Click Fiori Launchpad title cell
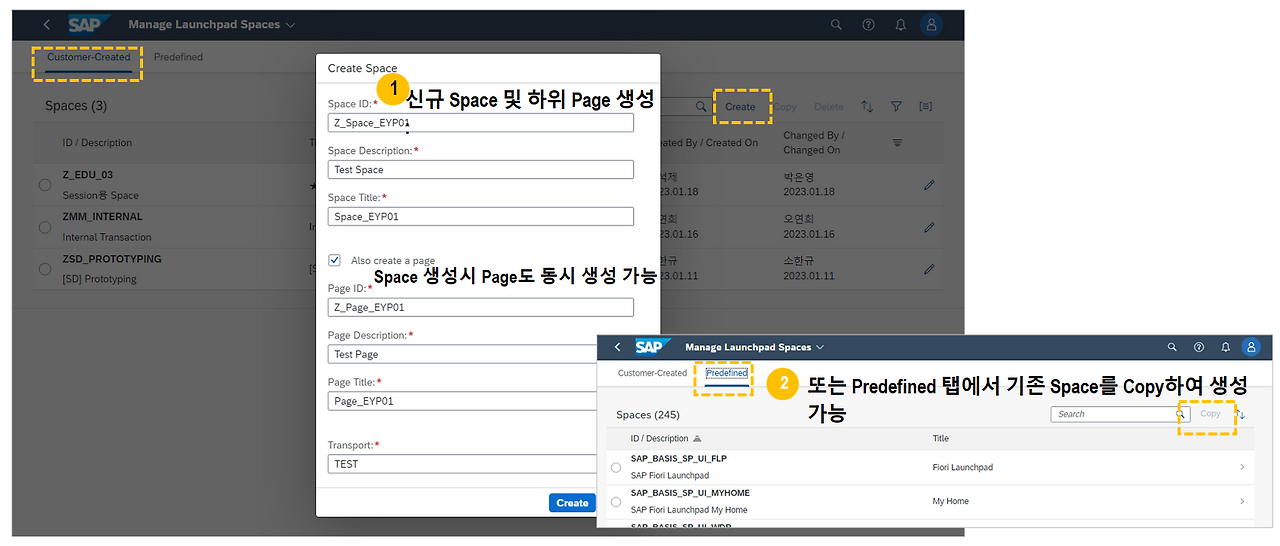Viewport: 1280px width, 546px height. [962, 467]
